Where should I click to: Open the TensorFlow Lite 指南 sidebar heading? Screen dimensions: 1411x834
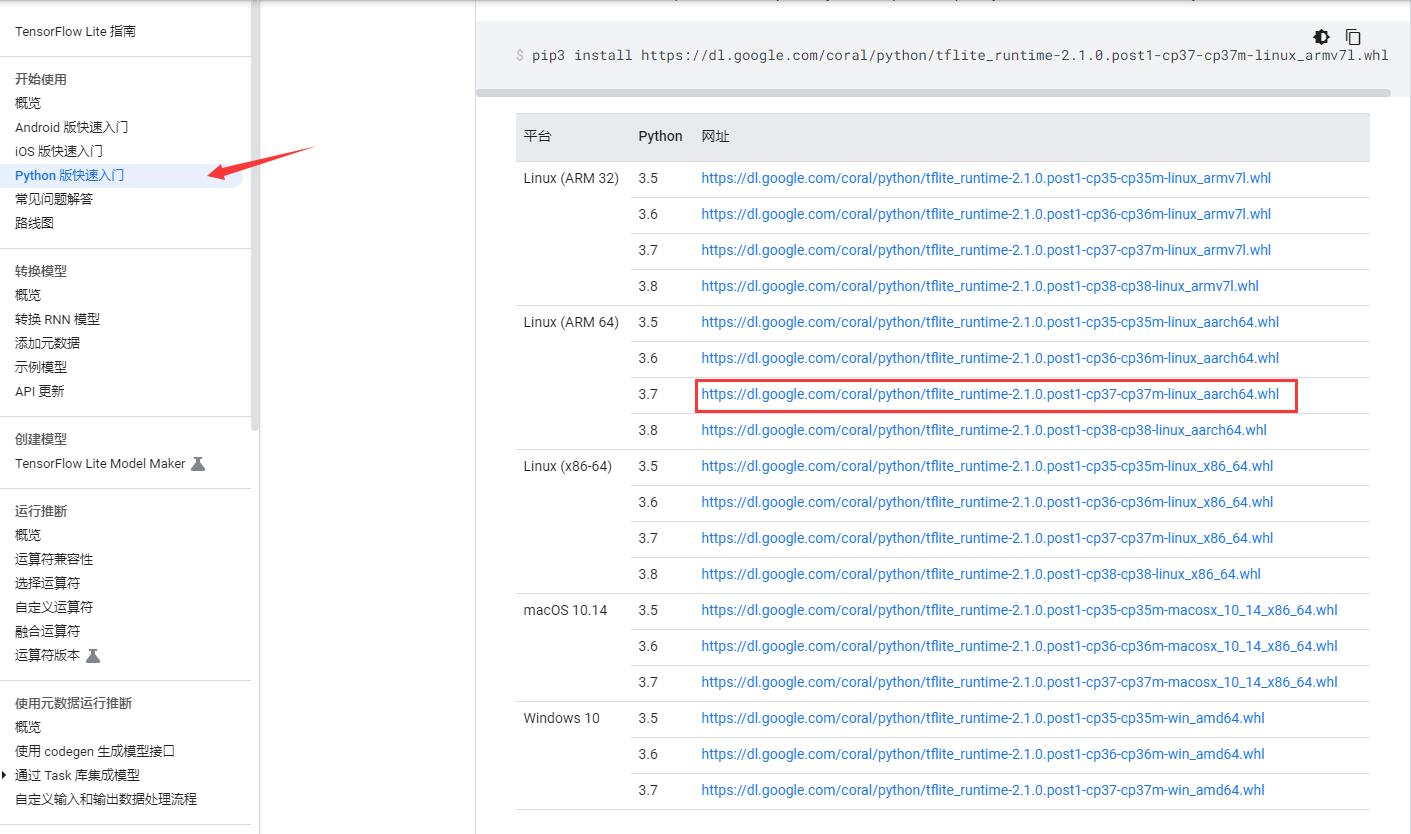pos(75,31)
